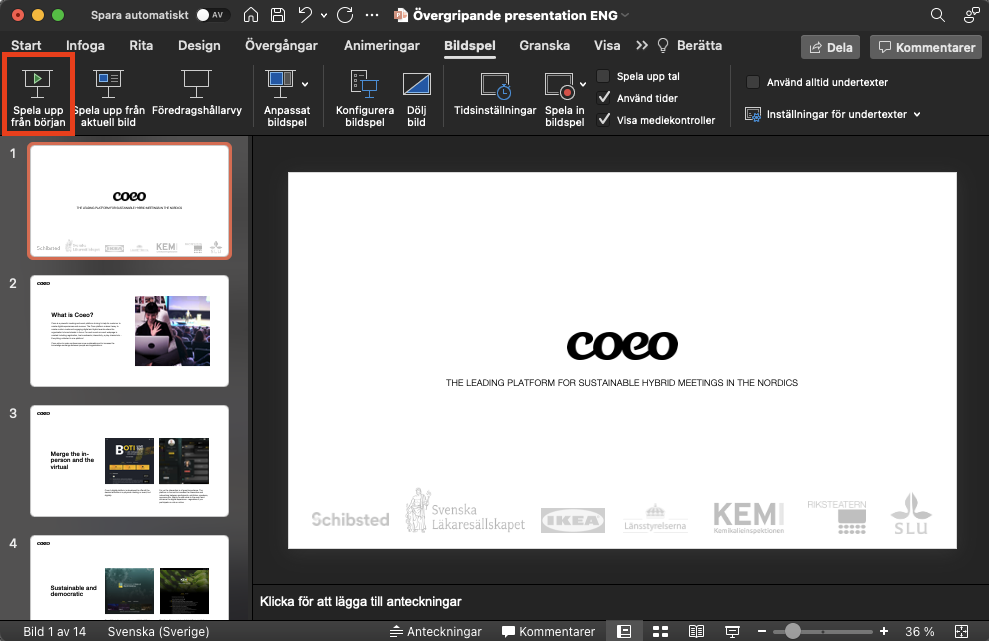
Task: Adjust the zoom slider handle
Action: pyautogui.click(x=793, y=631)
